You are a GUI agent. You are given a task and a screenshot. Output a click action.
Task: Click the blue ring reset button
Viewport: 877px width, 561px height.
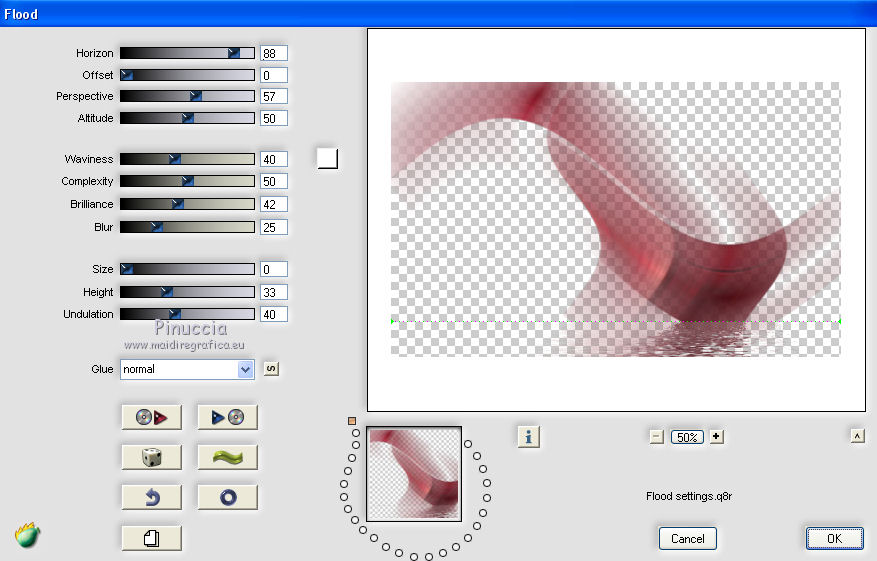pos(228,497)
